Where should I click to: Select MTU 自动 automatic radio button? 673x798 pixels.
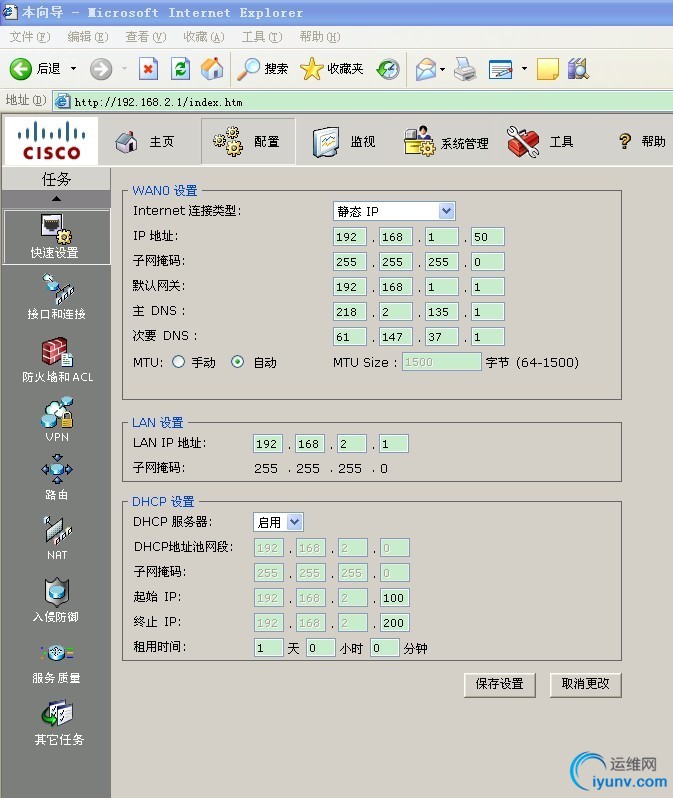237,362
